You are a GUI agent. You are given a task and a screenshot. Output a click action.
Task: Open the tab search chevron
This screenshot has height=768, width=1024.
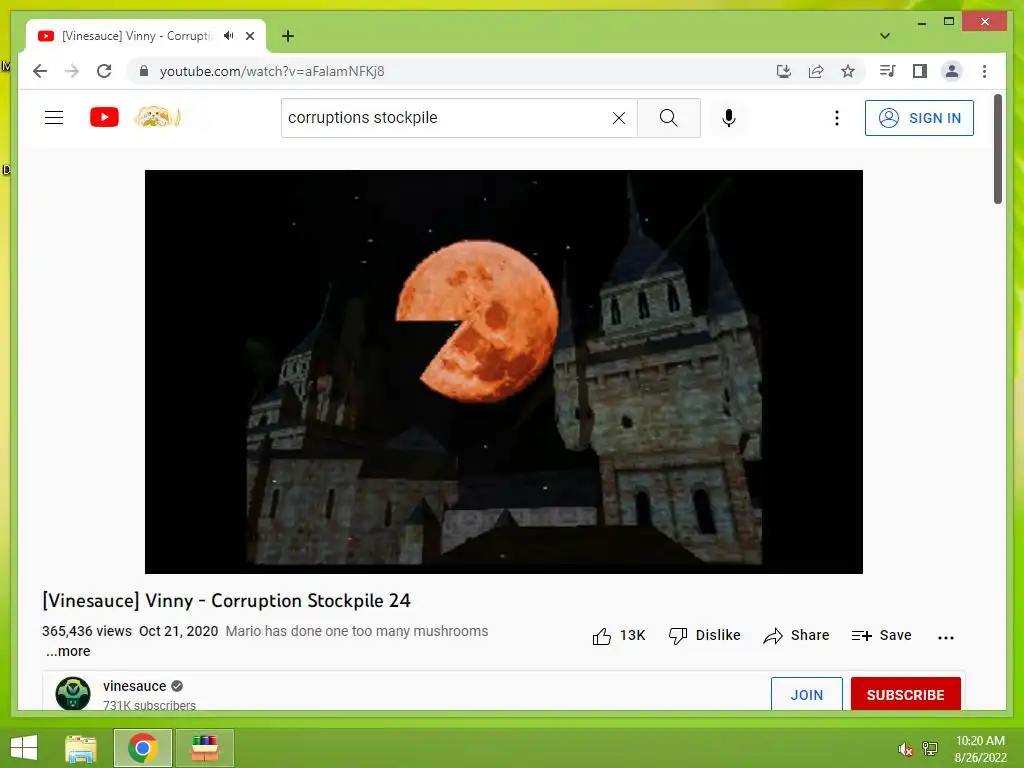885,36
